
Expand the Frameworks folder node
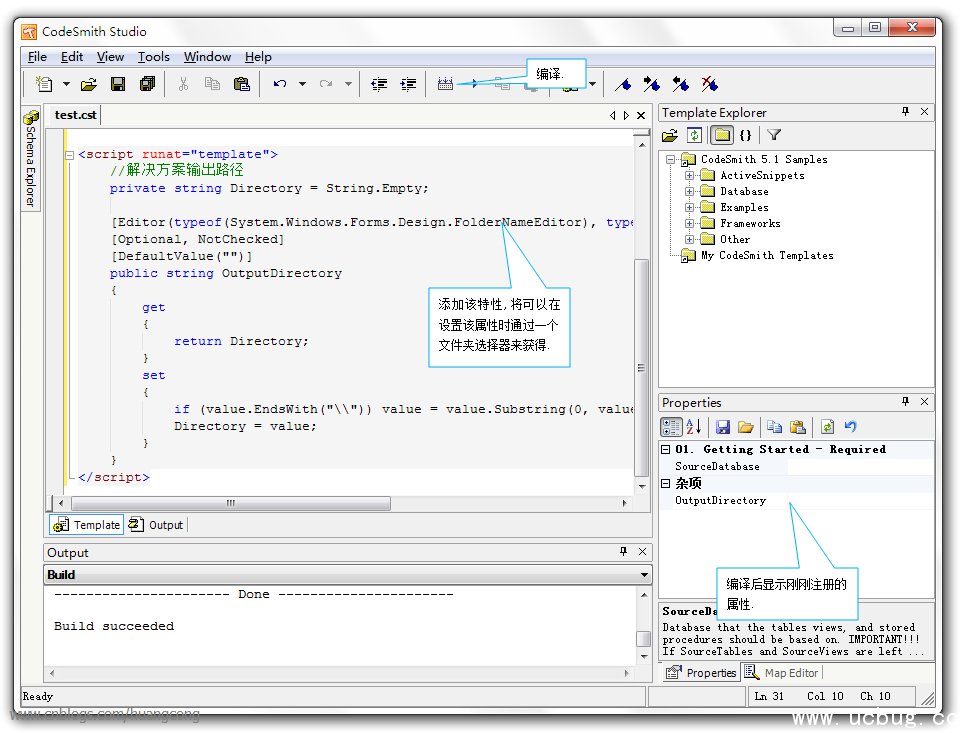click(690, 223)
